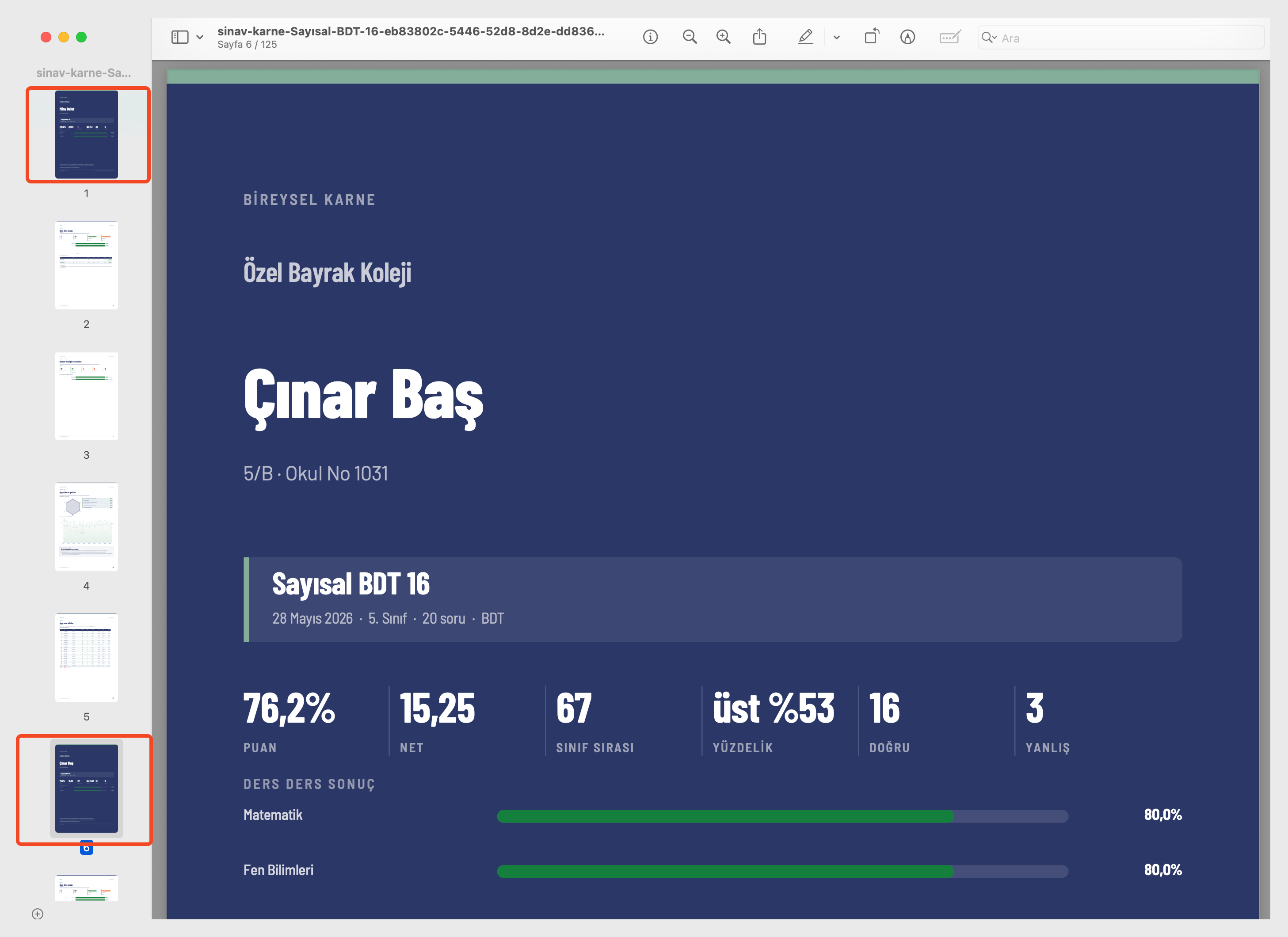Open the document info inspector
Viewport: 1288px width, 937px height.
pos(650,38)
